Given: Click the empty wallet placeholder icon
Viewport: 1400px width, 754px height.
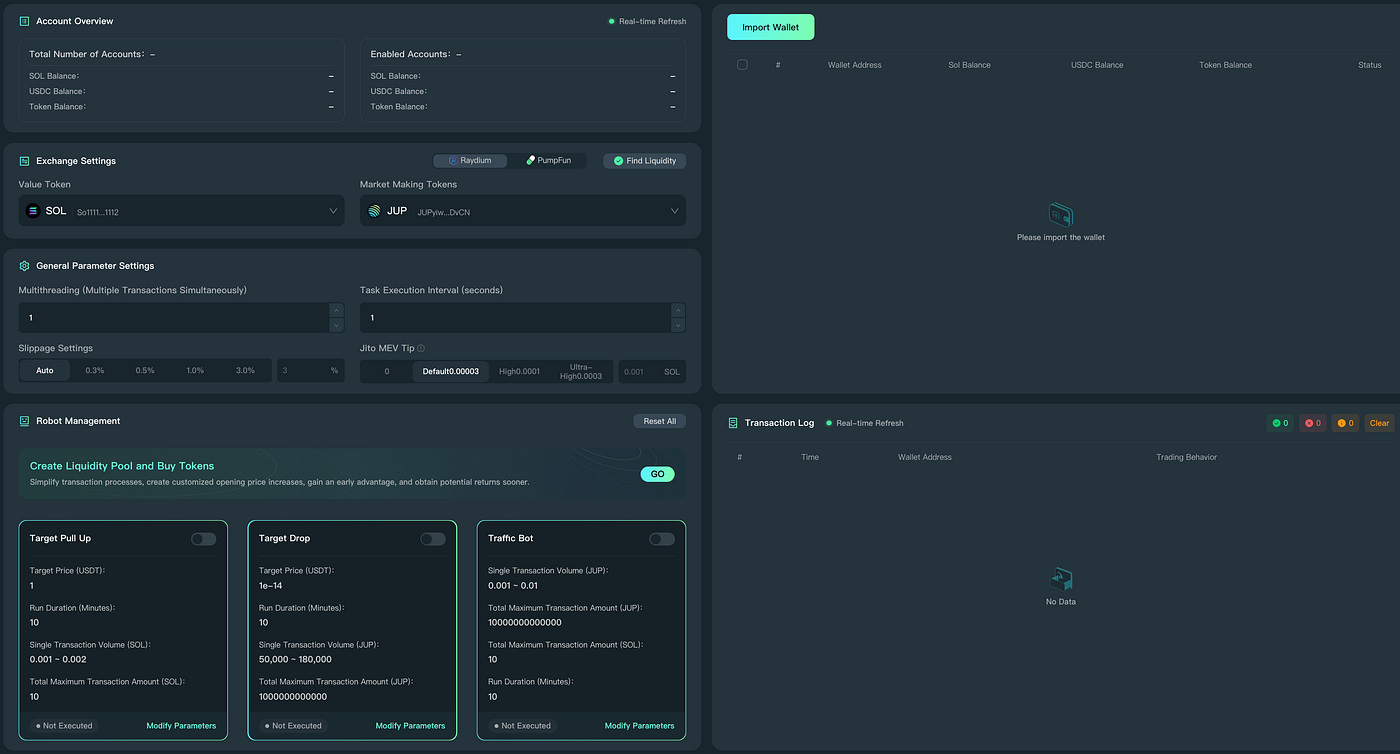Looking at the screenshot, I should 1060,214.
